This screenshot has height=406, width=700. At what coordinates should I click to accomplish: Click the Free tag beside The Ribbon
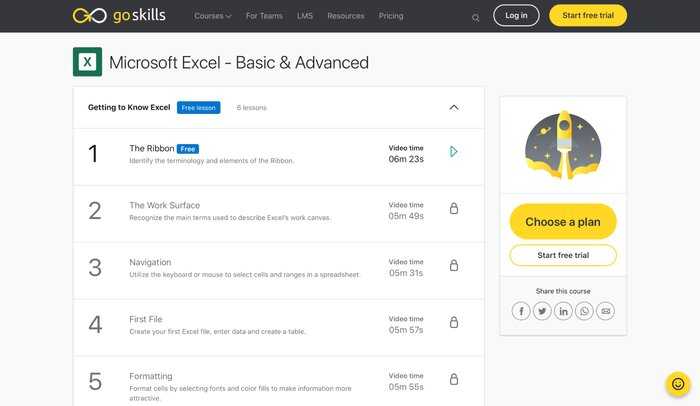[x=188, y=149]
